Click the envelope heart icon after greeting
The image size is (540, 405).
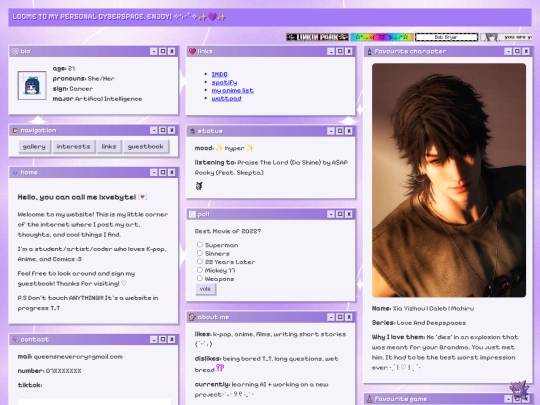(x=143, y=197)
